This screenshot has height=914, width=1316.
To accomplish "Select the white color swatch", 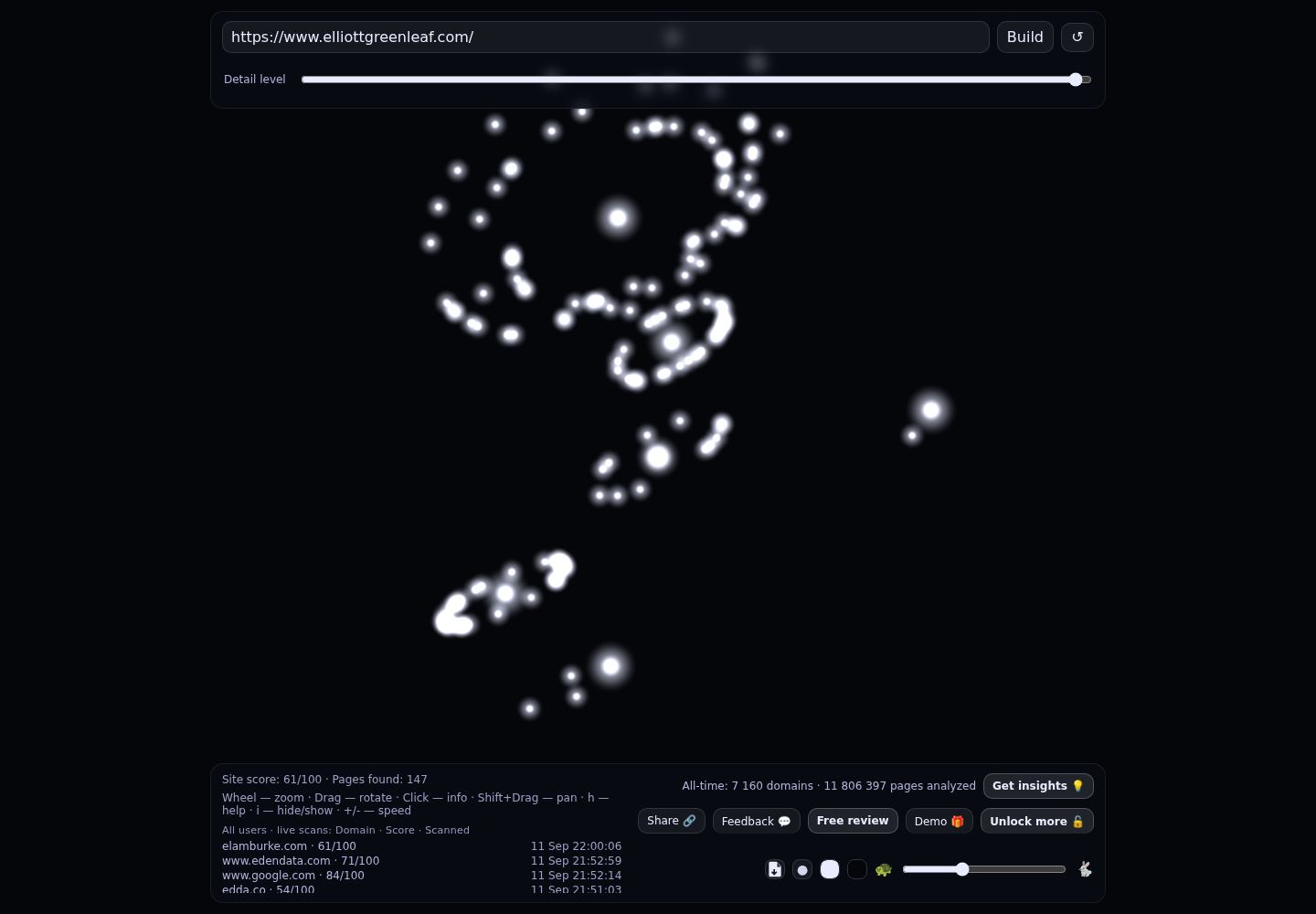I will coord(830,869).
